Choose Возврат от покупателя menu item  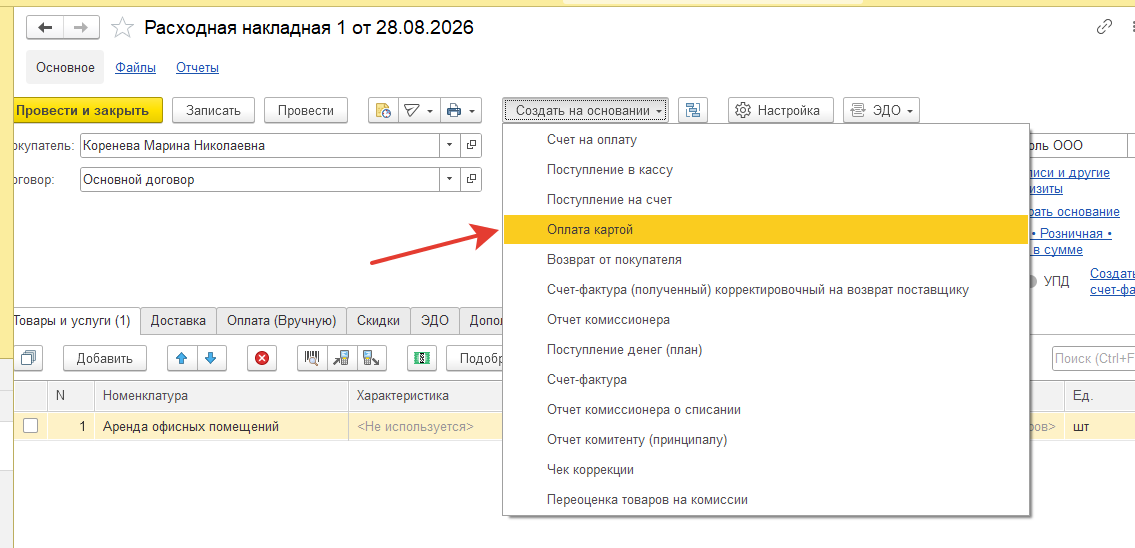(766, 259)
